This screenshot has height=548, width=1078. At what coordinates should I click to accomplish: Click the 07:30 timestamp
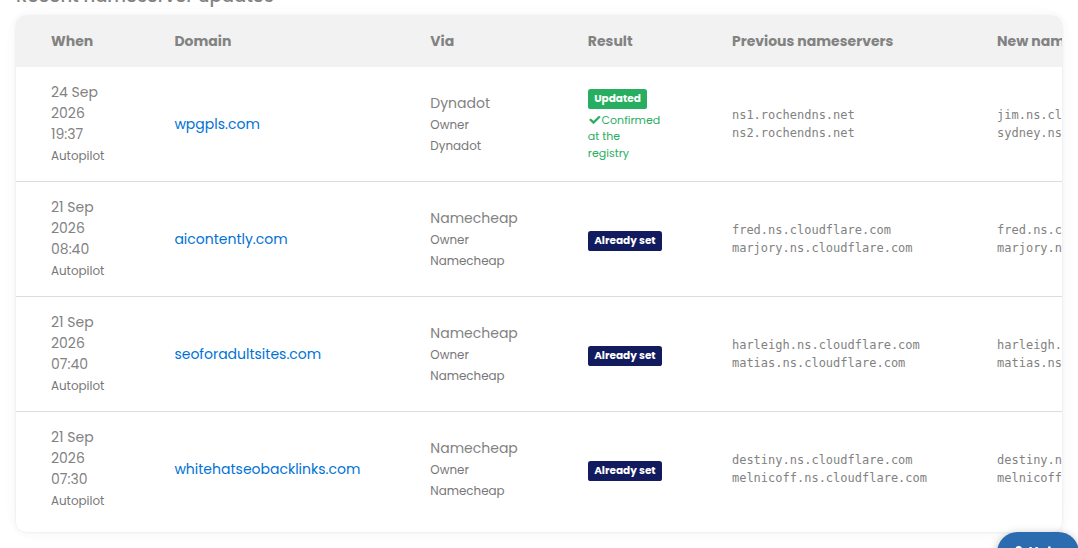point(69,479)
